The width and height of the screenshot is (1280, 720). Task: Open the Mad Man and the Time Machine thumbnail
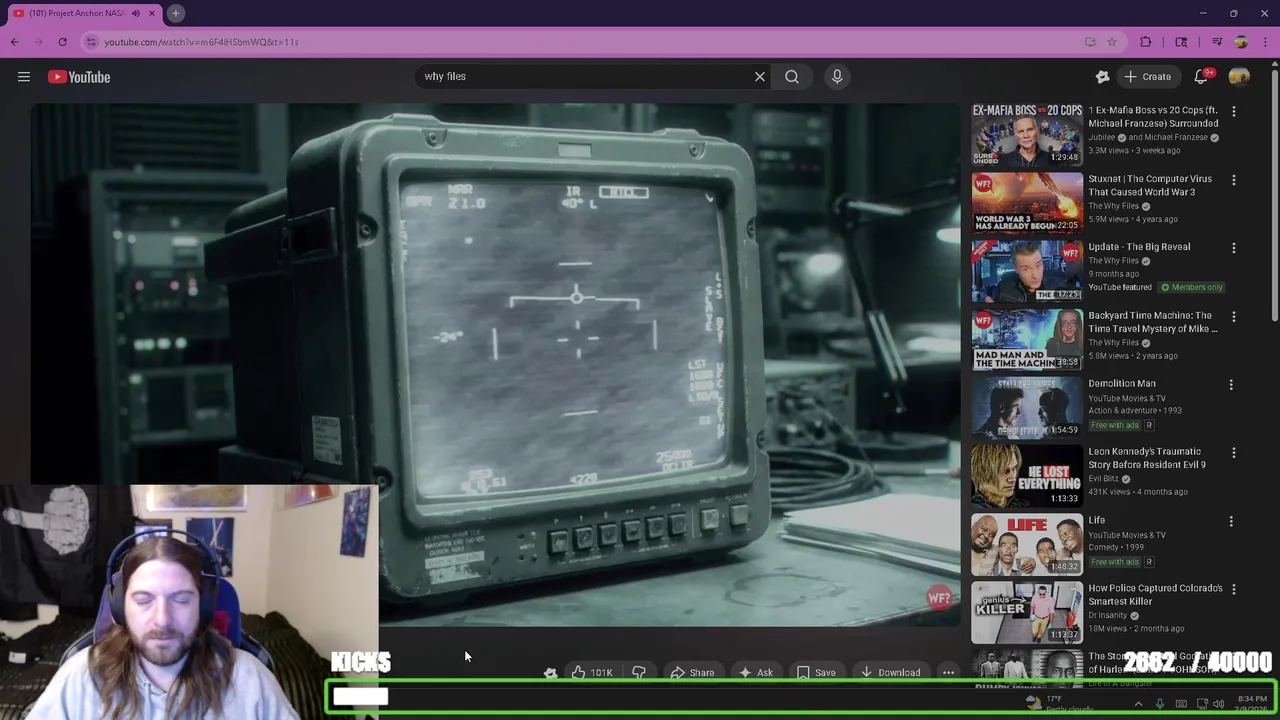[1027, 339]
